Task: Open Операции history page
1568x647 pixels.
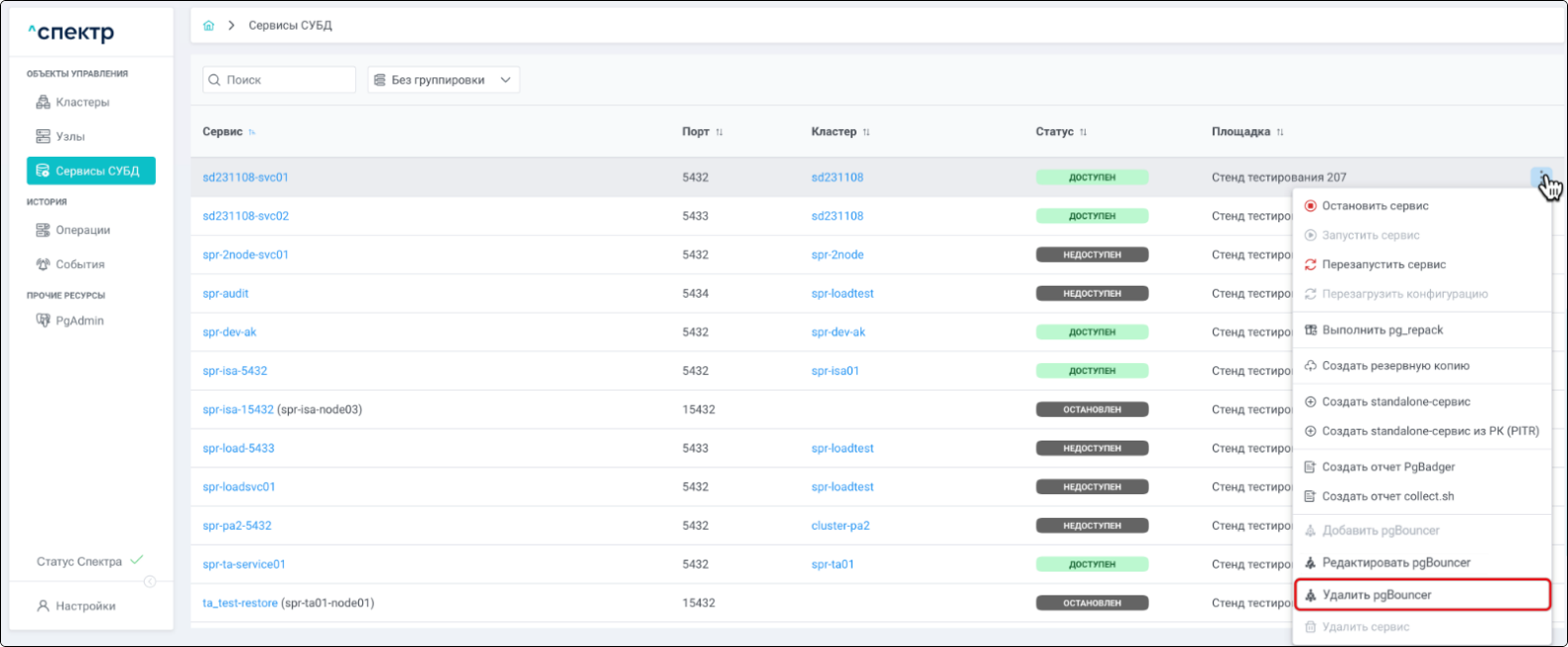Action: [82, 230]
